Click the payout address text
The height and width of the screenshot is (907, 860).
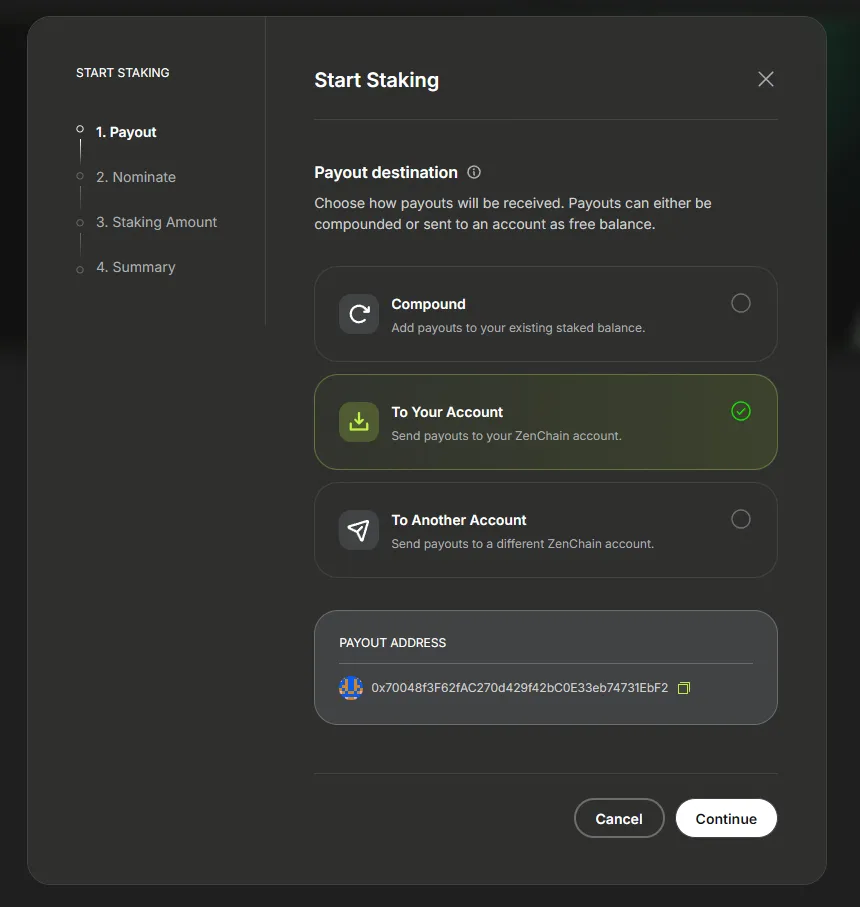point(519,688)
